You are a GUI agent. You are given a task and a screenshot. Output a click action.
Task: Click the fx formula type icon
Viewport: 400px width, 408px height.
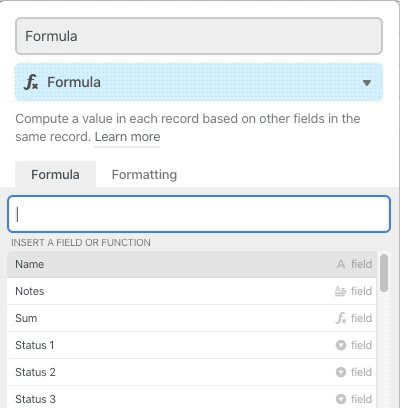[31, 82]
